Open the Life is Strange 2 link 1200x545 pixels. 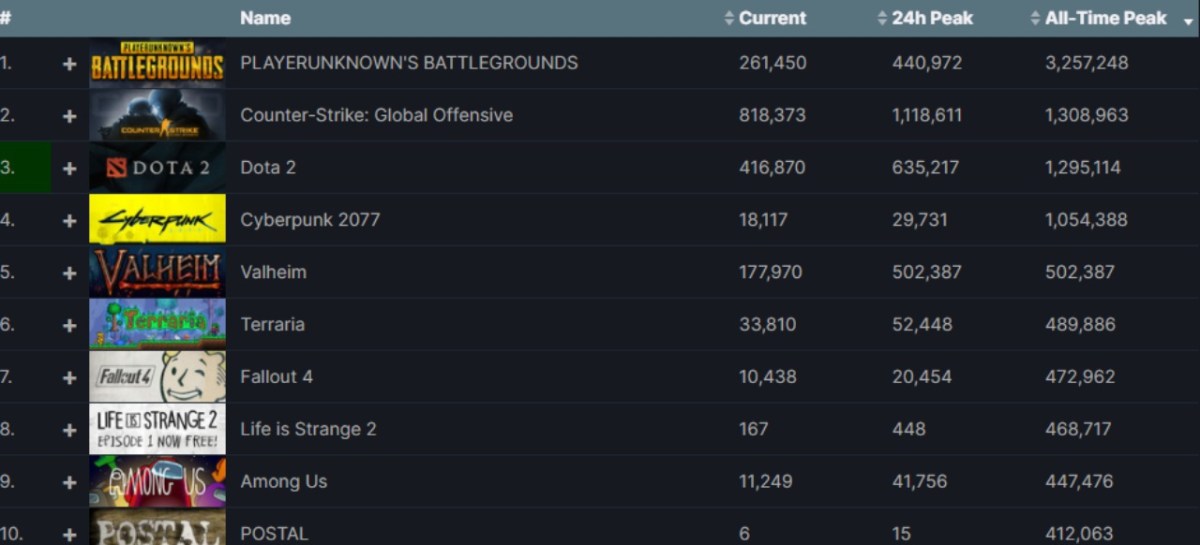pyautogui.click(x=308, y=429)
